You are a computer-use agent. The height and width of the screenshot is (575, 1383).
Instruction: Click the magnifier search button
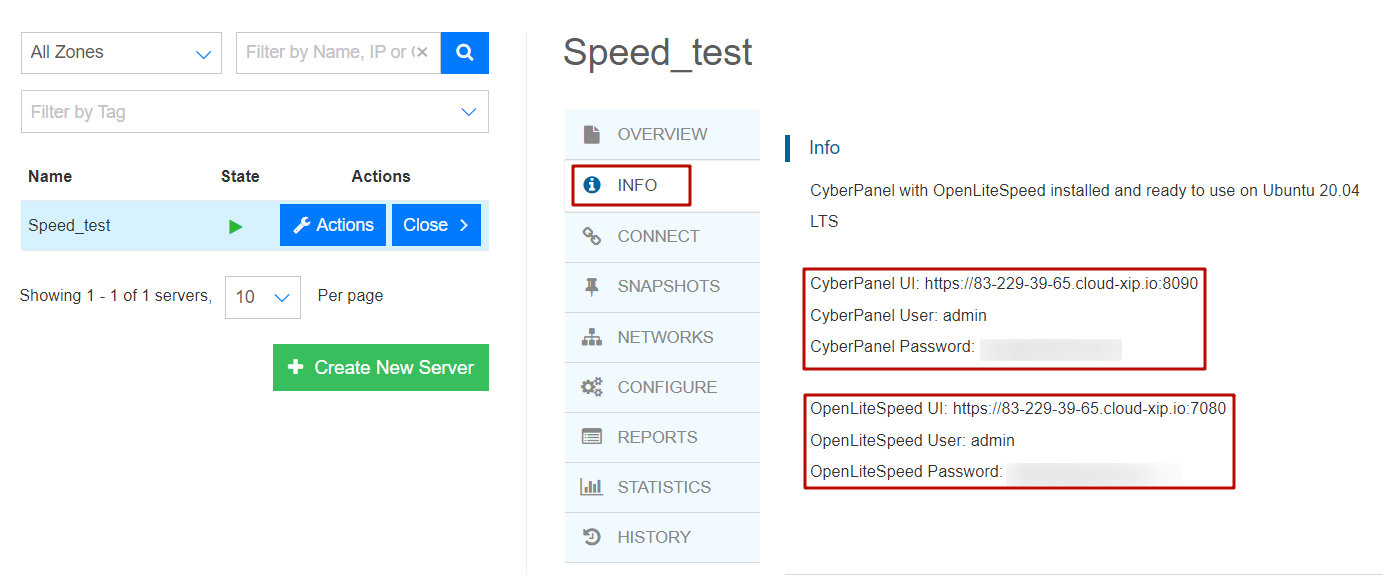(x=465, y=53)
